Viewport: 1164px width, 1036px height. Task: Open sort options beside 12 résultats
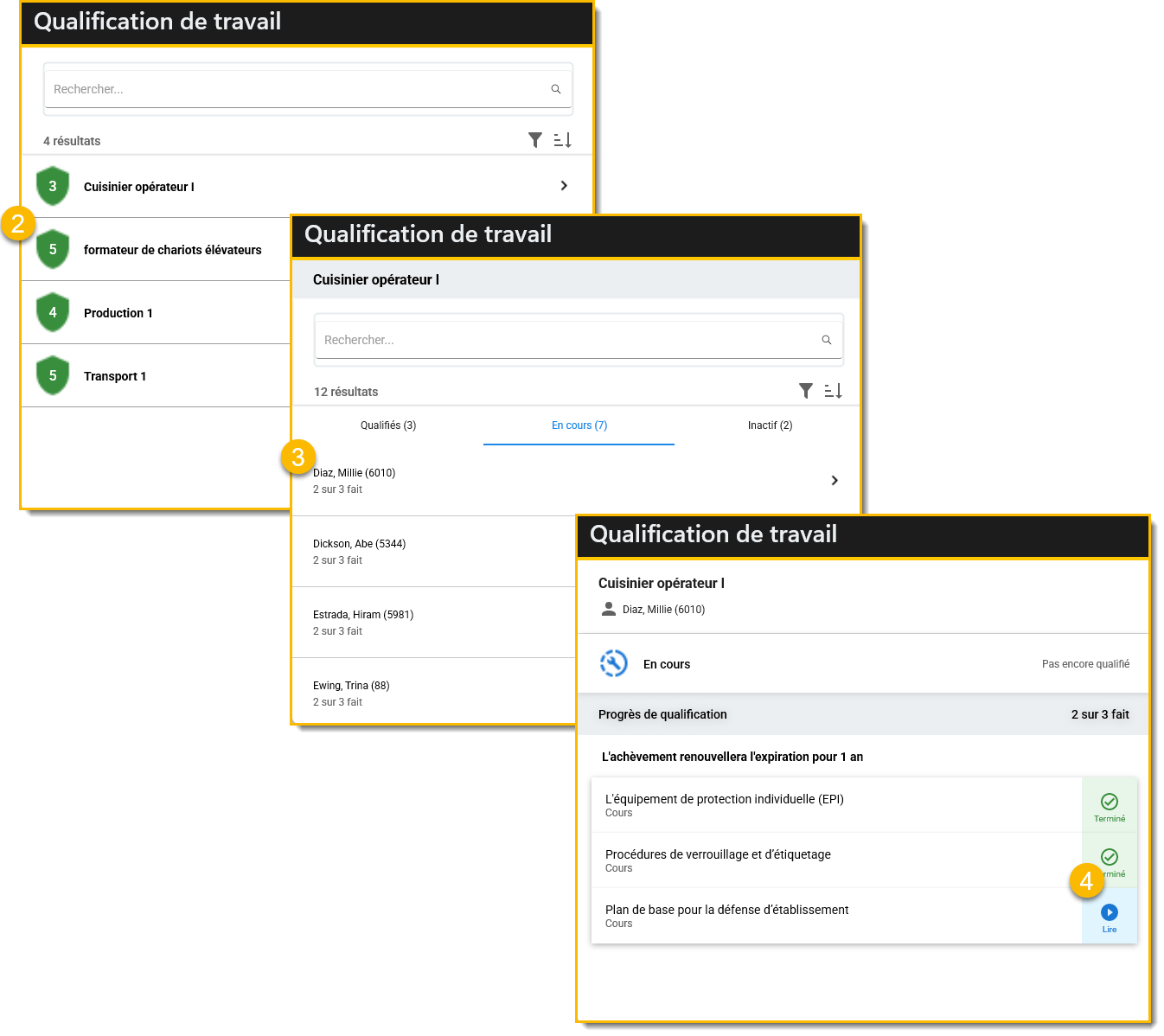[833, 391]
